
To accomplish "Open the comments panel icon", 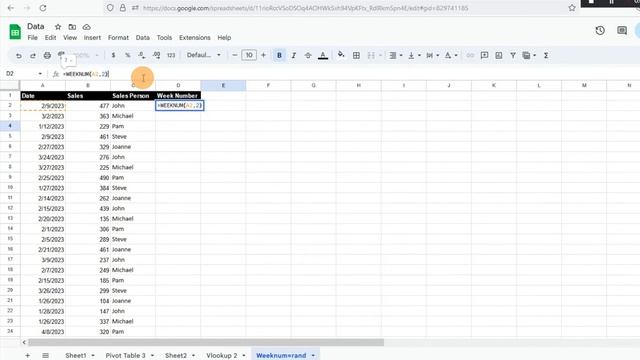I will point(622,31).
